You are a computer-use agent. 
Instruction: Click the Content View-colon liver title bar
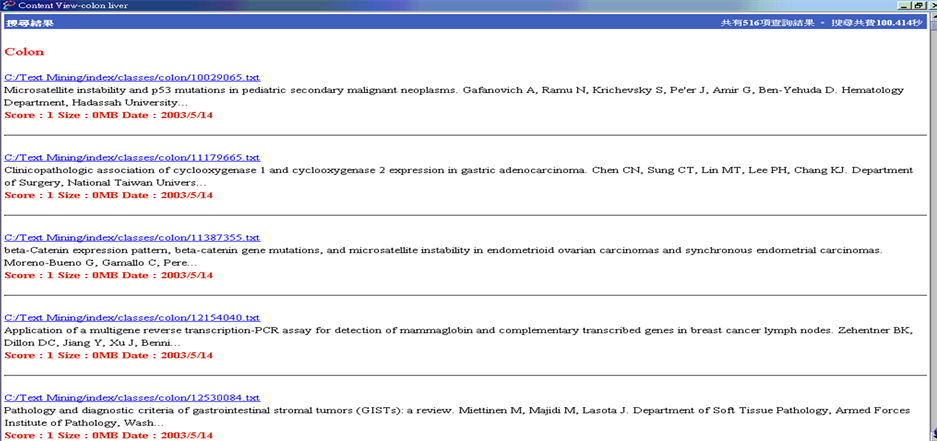click(x=400, y=6)
